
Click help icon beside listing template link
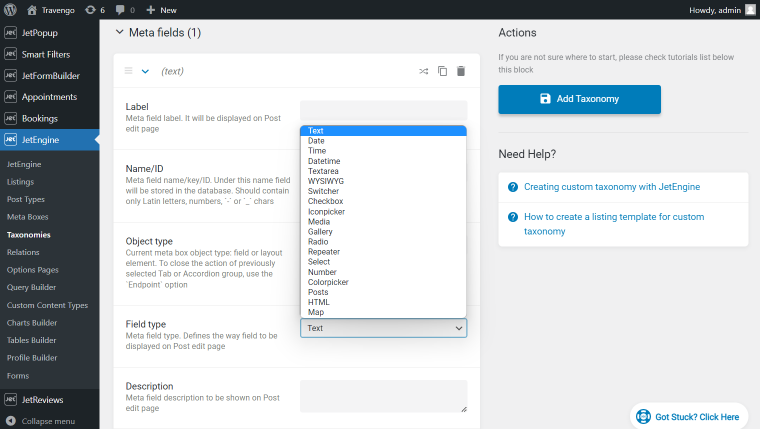tap(513, 217)
